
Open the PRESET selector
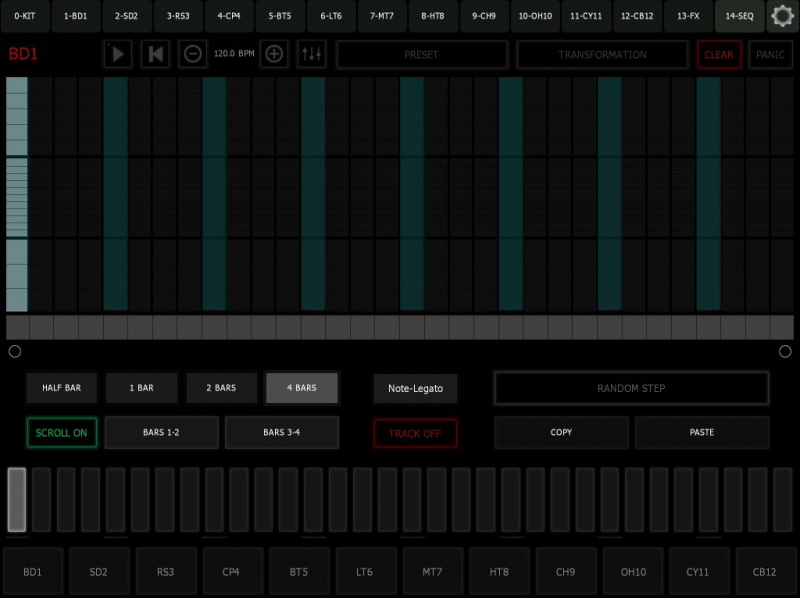pyautogui.click(x=421, y=54)
